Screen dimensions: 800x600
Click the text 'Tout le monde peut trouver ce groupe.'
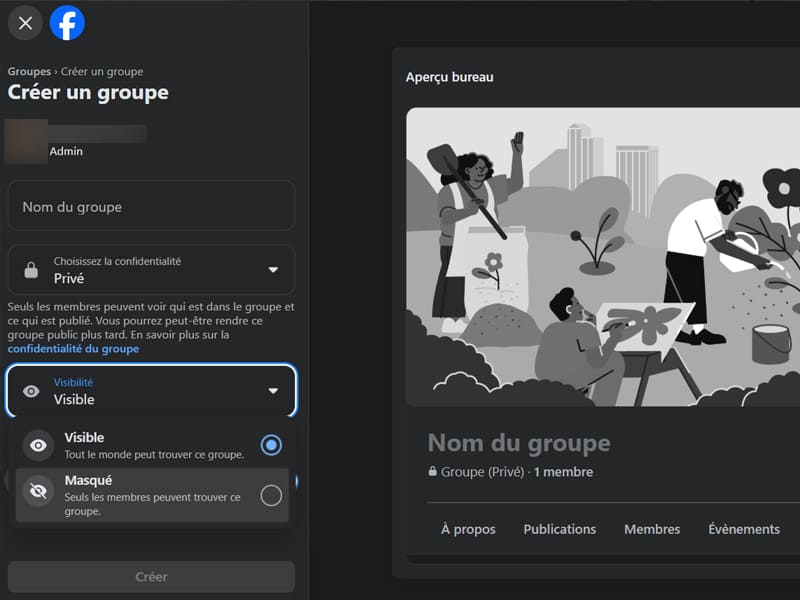tap(154, 454)
